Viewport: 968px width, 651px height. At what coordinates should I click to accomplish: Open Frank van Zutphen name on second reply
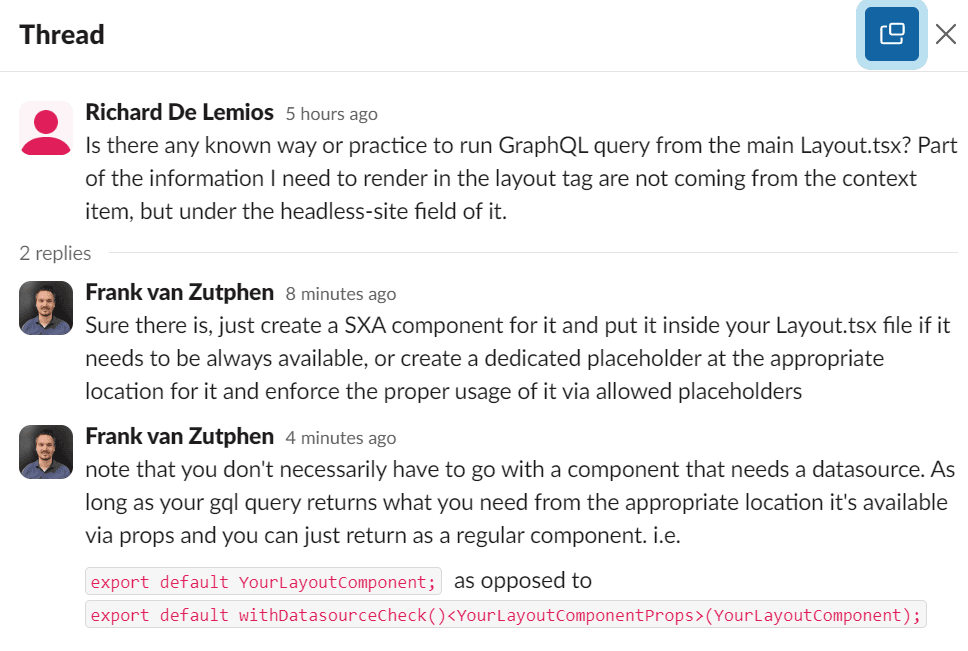179,436
